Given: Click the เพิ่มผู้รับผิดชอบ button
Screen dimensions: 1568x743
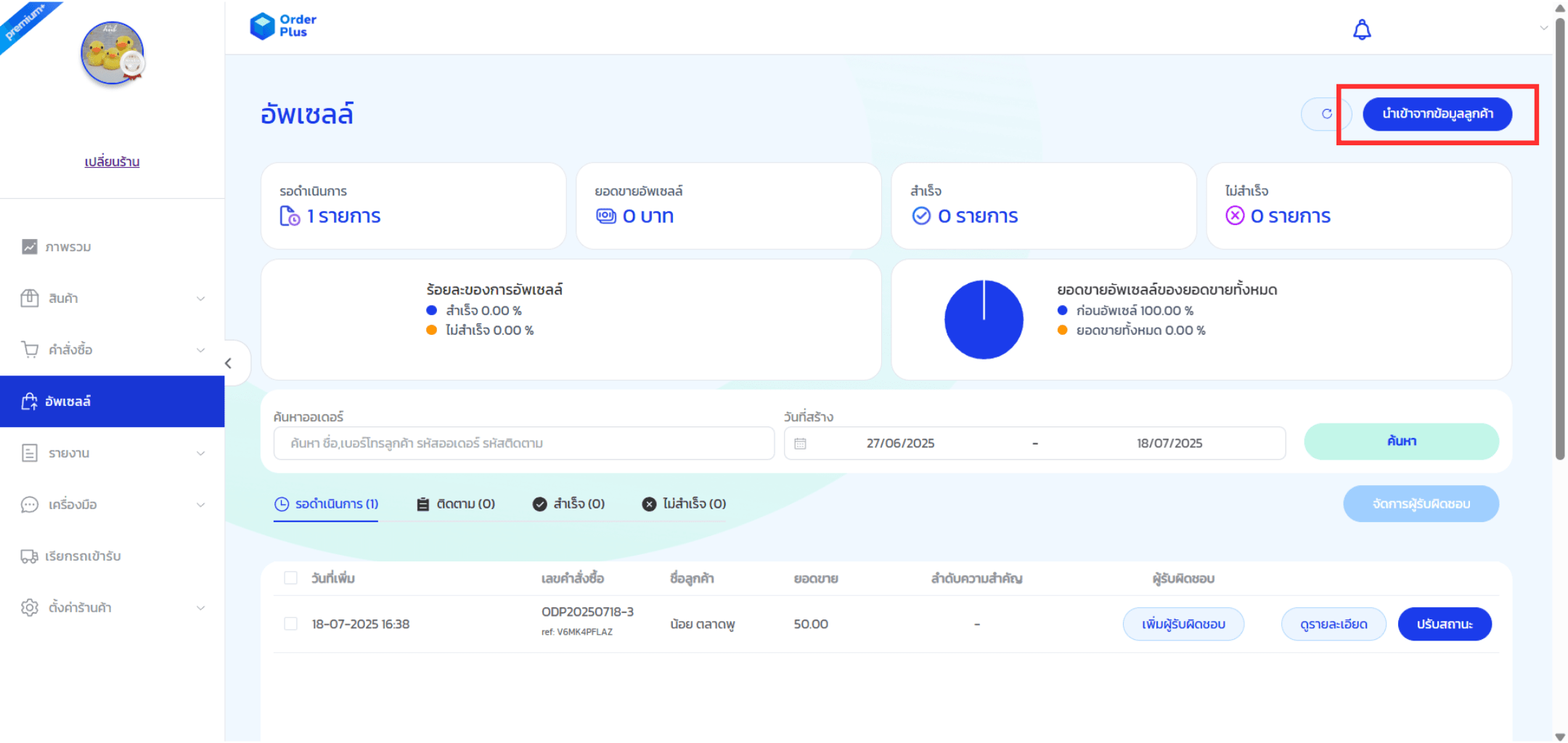Looking at the screenshot, I should click(1183, 625).
